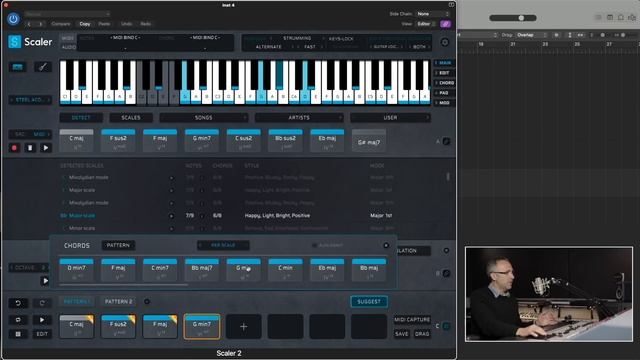Click the red record button in detect section

(14, 148)
